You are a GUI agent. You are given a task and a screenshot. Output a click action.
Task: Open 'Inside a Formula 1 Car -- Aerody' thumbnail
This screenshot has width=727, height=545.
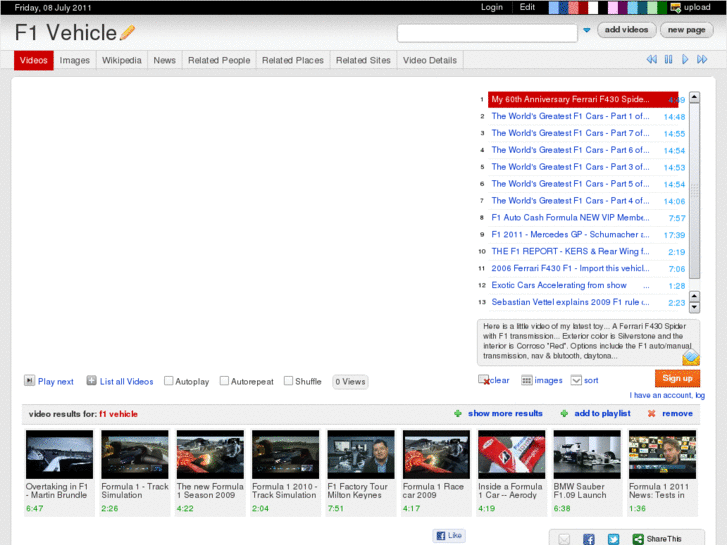511,454
